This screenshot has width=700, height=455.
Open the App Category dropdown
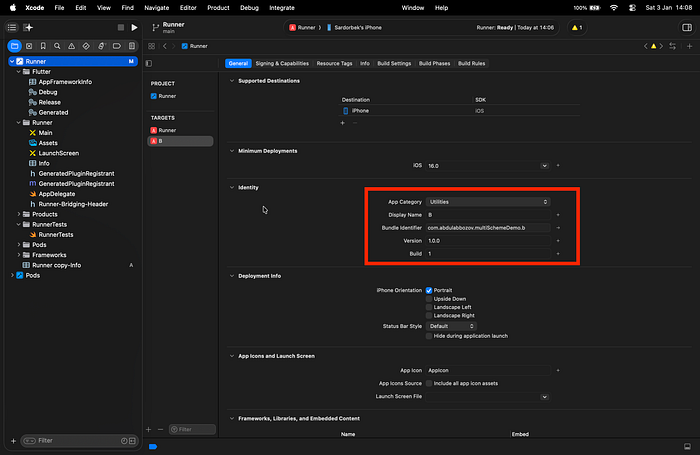click(x=488, y=202)
